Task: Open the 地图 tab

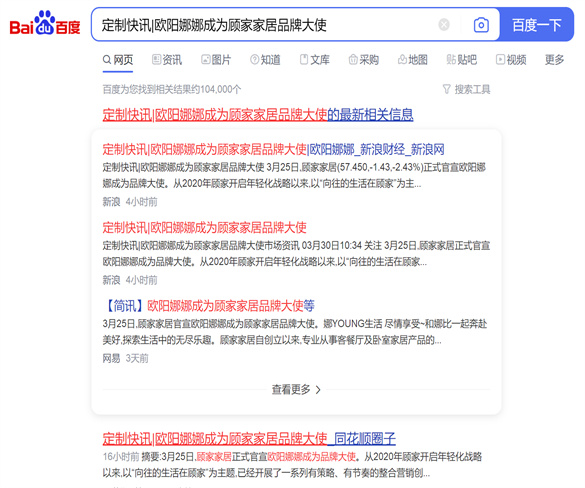Action: (x=413, y=60)
